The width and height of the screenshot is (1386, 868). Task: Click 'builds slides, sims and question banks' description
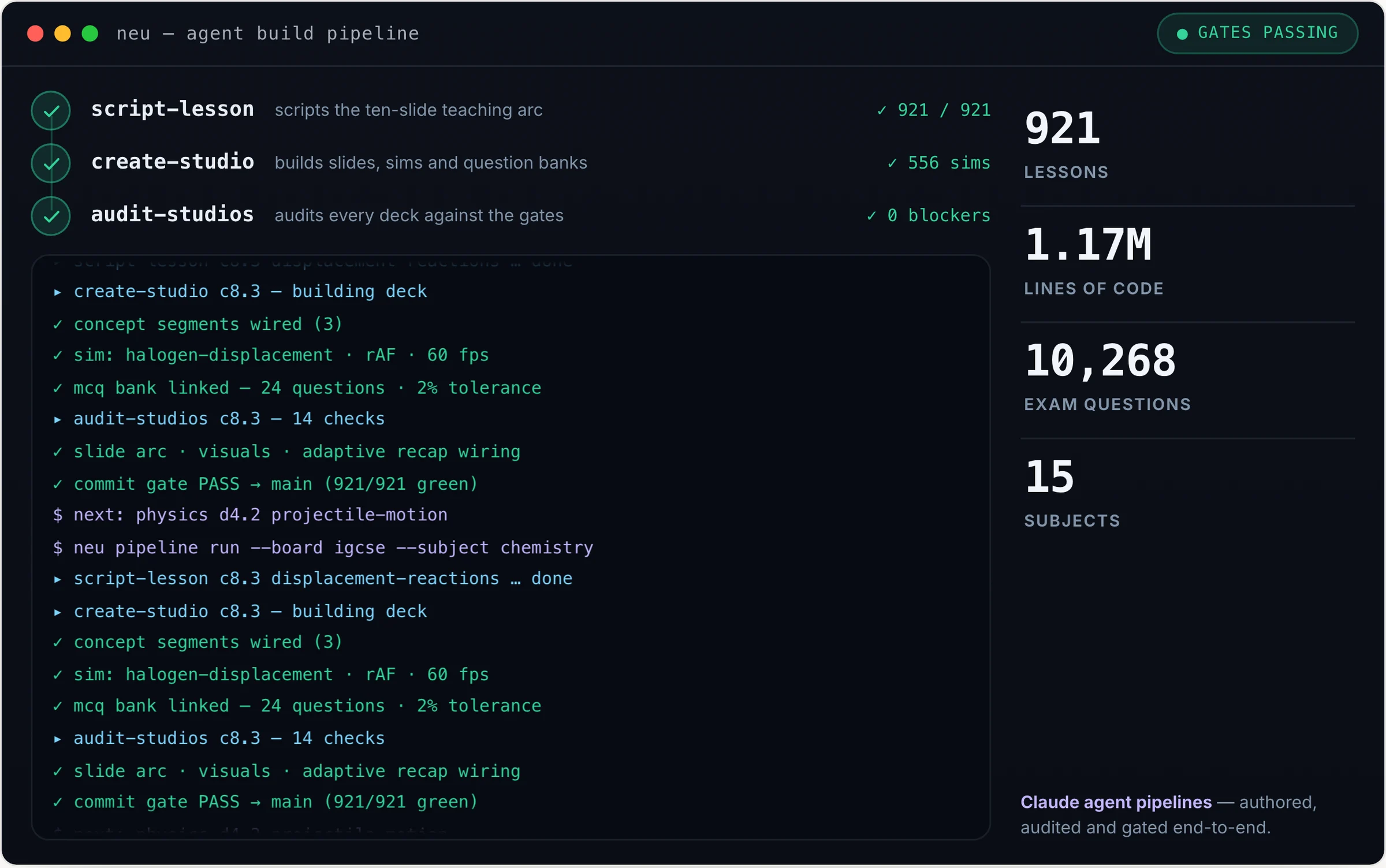point(431,163)
